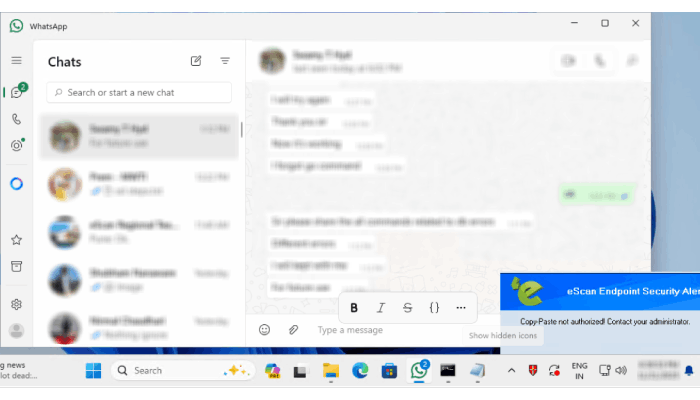The height and width of the screenshot is (400, 700).
Task: Start a voice call in chat header
Action: click(x=600, y=61)
